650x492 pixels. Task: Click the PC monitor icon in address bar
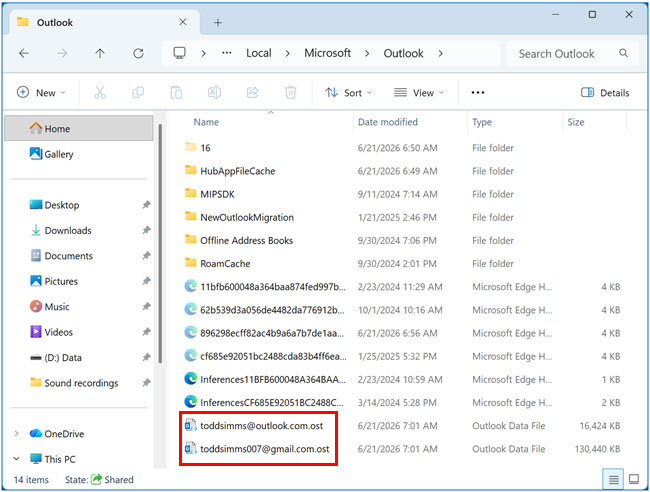(x=179, y=53)
